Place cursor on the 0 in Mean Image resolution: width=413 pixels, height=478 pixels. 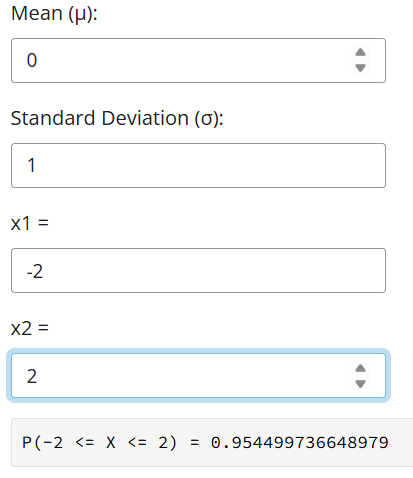pos(32,60)
